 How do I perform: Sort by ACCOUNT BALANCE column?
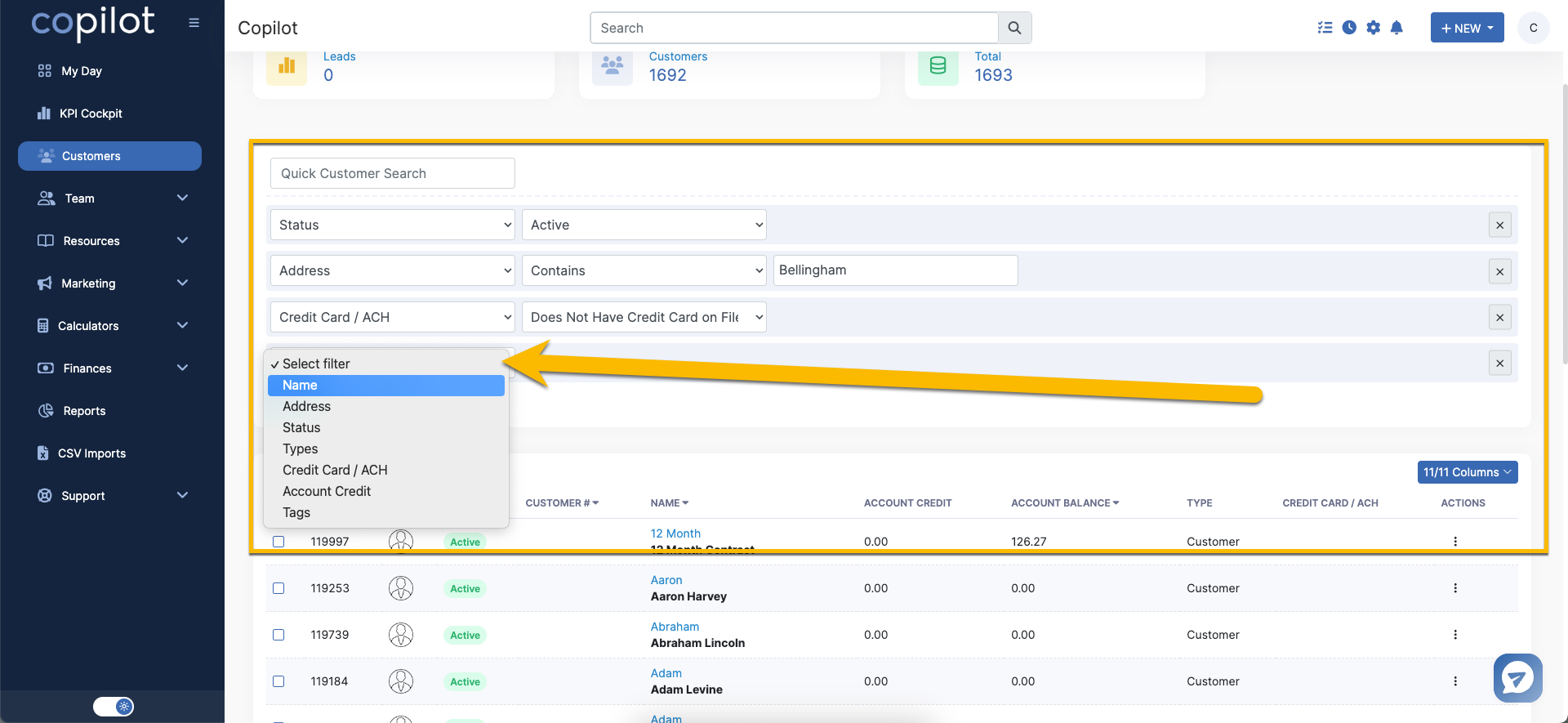click(1065, 503)
